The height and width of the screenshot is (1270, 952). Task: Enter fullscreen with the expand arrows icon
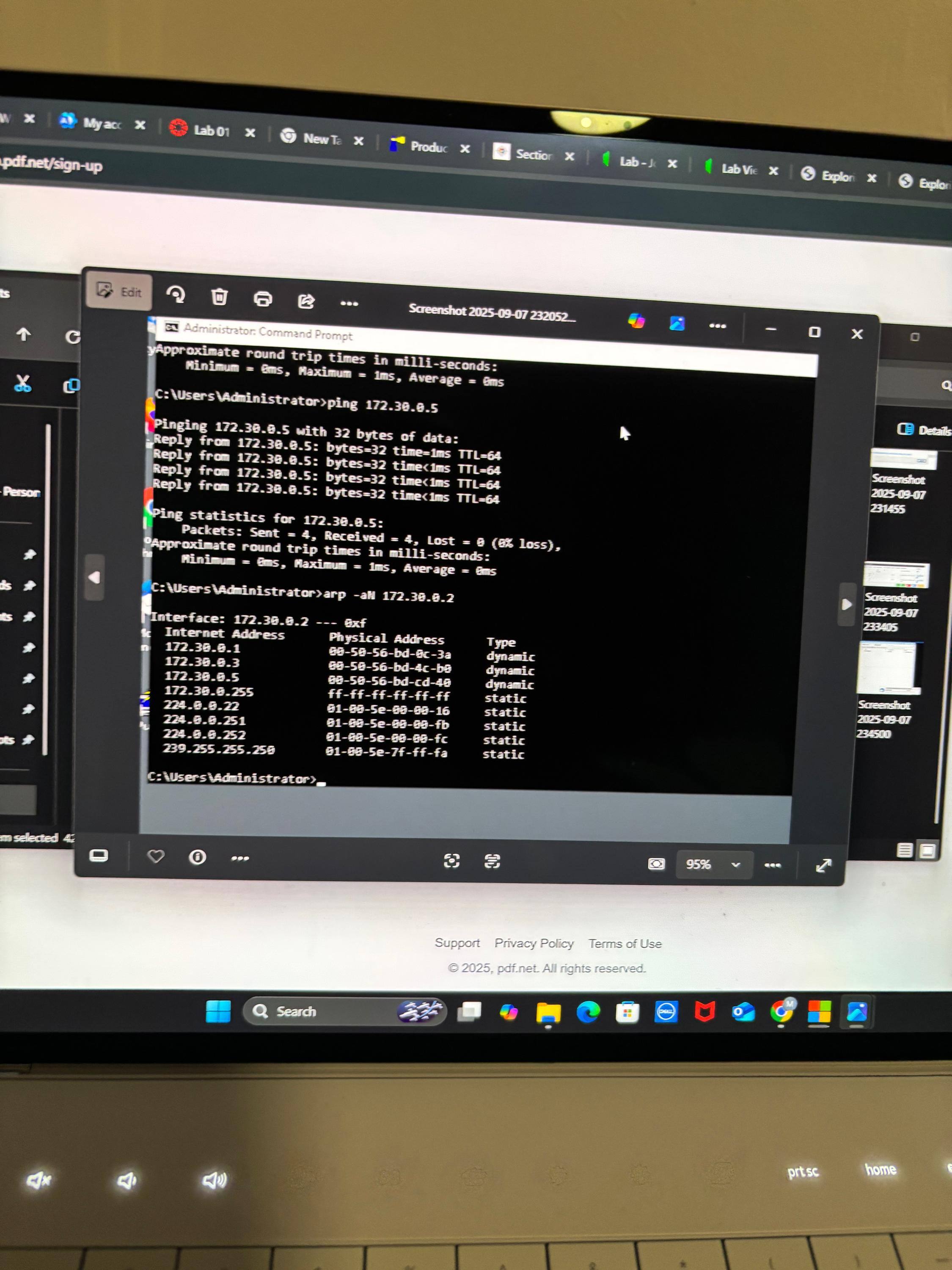coord(823,866)
